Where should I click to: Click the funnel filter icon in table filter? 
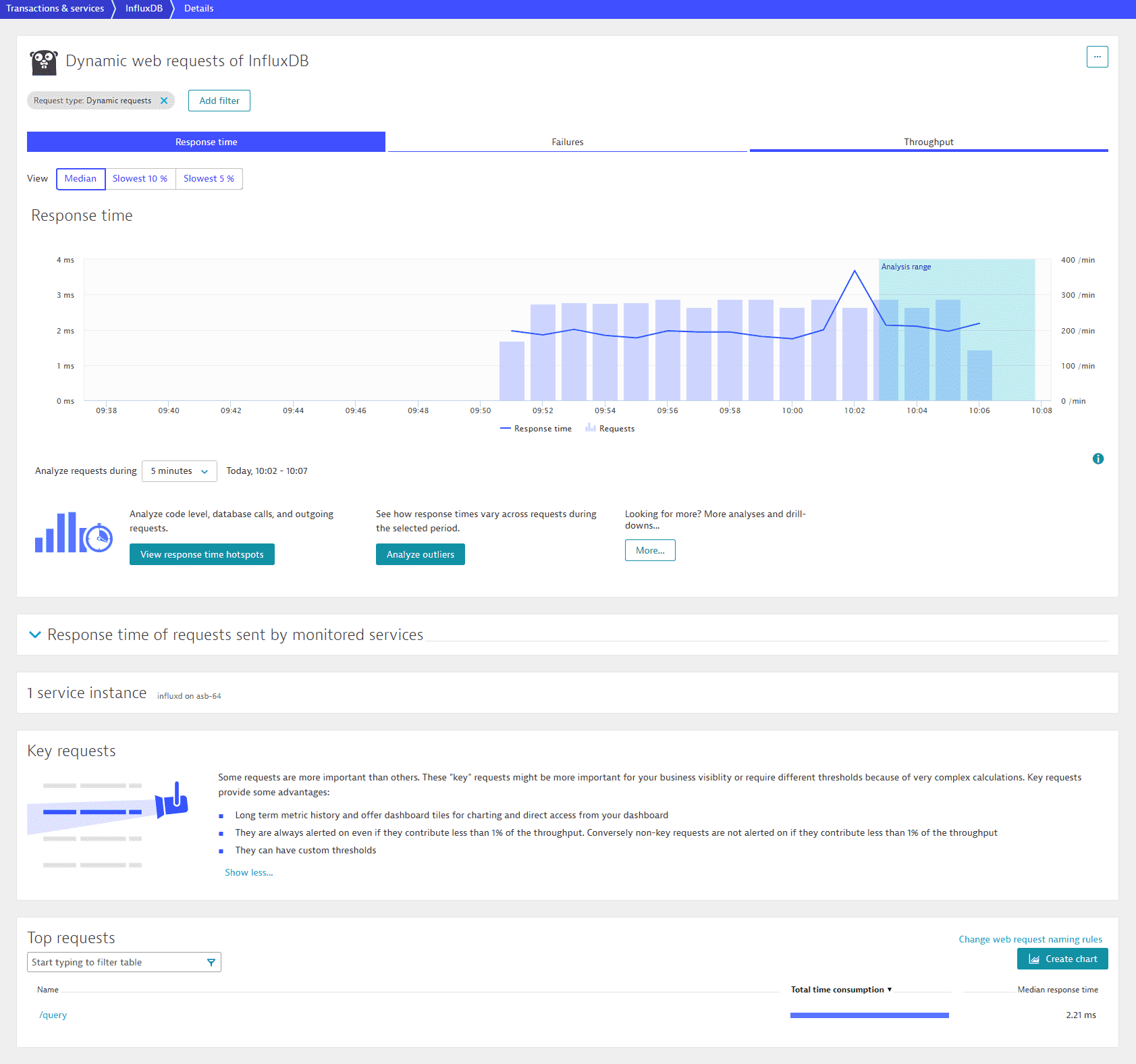click(211, 962)
